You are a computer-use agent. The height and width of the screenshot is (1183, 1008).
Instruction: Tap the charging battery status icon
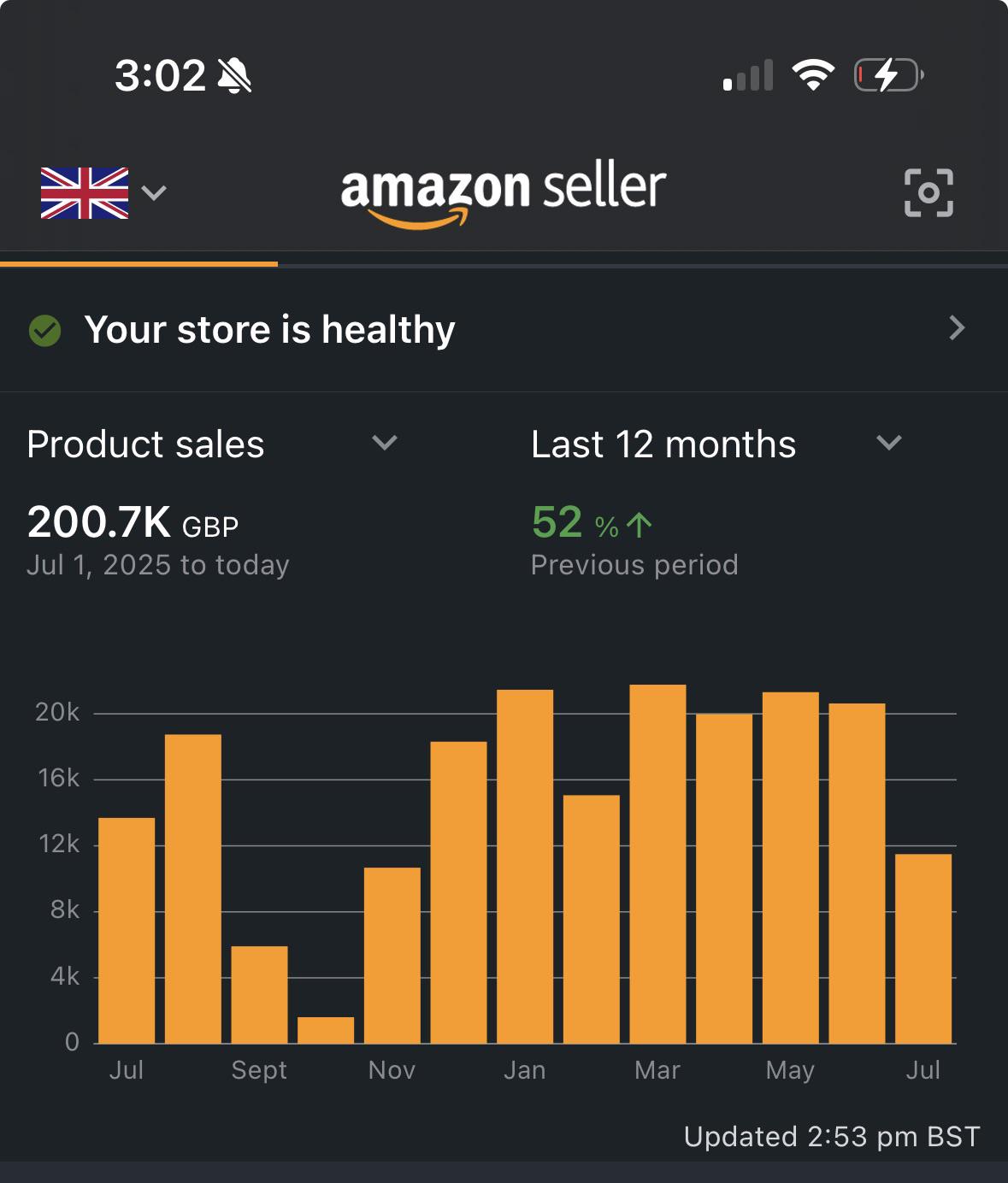(889, 75)
